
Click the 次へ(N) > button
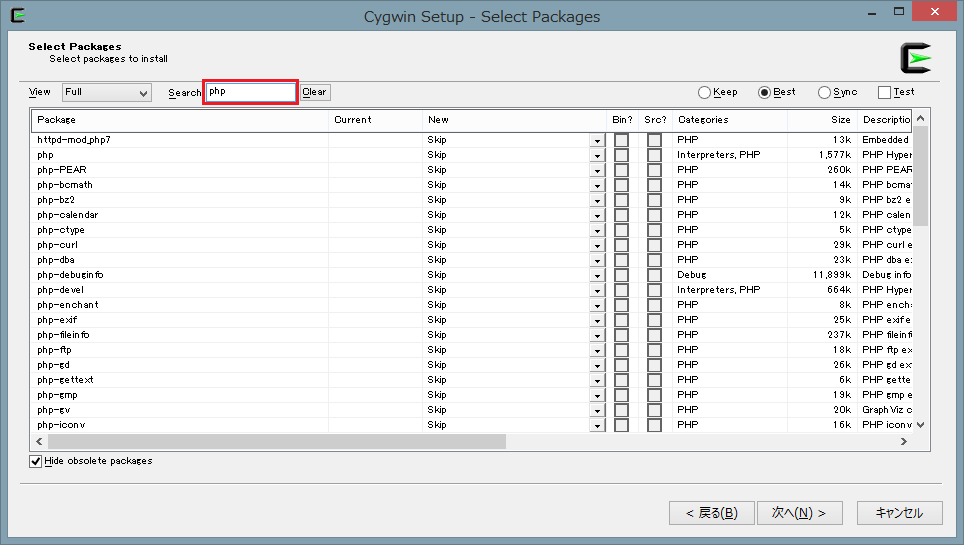click(798, 513)
